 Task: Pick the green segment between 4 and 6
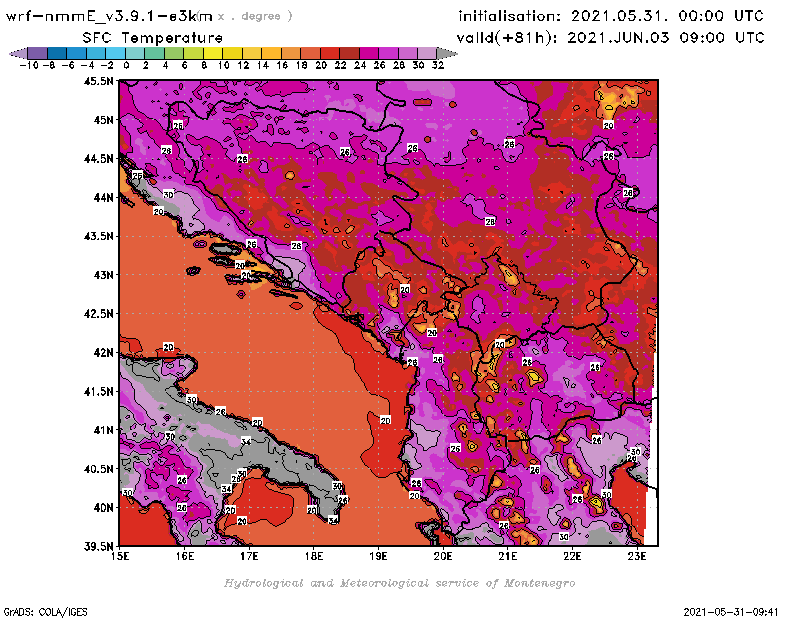[x=174, y=53]
